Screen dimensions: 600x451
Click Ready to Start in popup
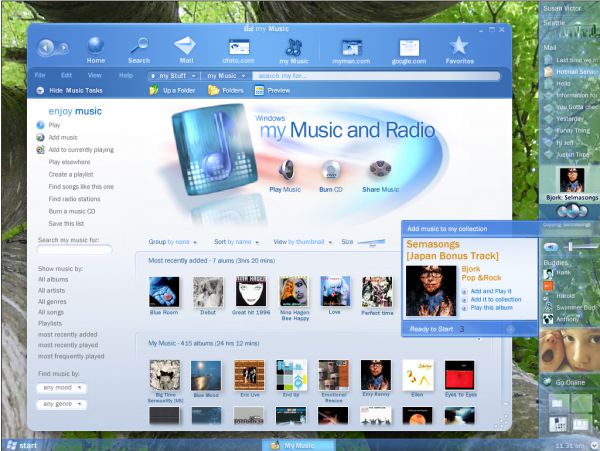(431, 329)
